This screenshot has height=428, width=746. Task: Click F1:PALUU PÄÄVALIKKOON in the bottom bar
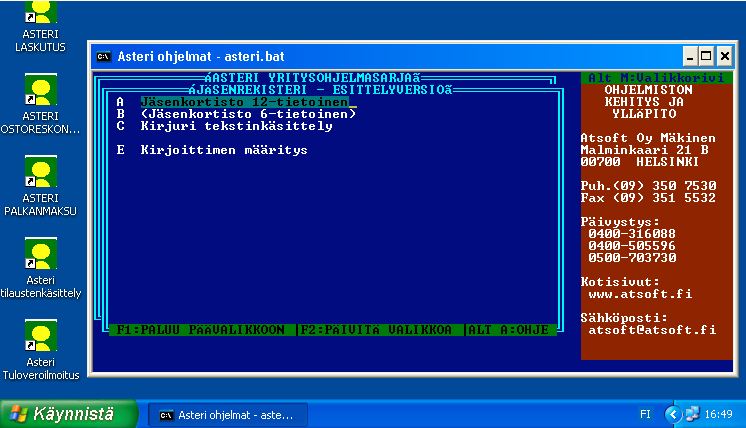tap(200, 330)
